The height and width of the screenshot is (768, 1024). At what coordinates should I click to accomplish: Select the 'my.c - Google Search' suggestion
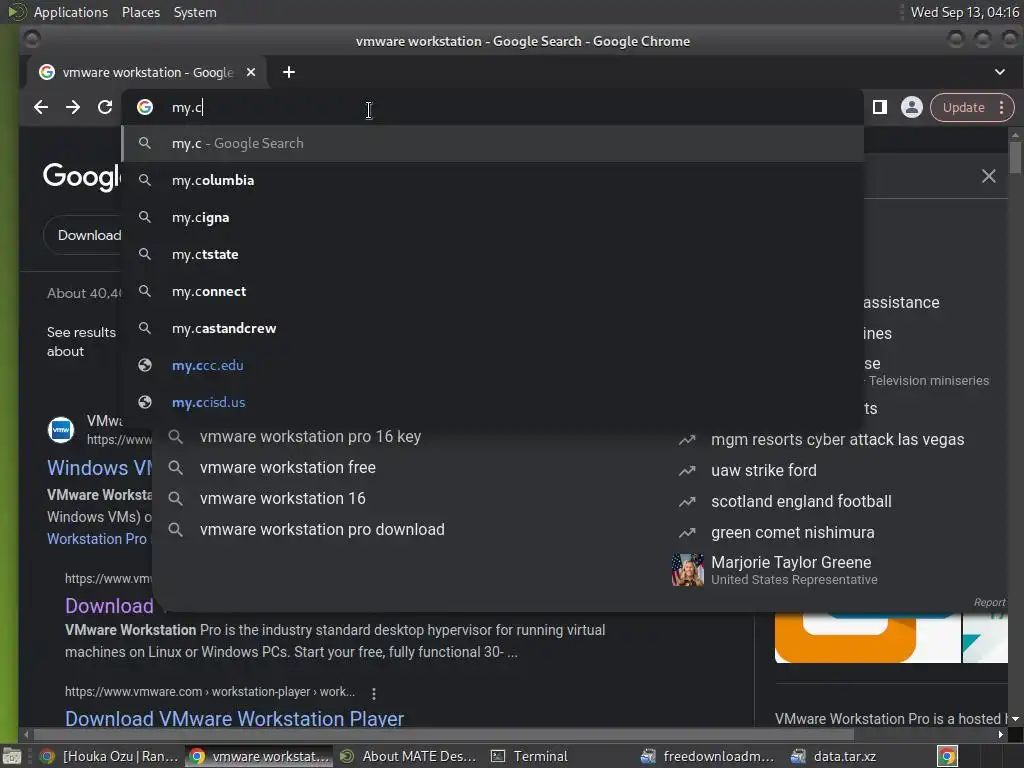tap(493, 144)
